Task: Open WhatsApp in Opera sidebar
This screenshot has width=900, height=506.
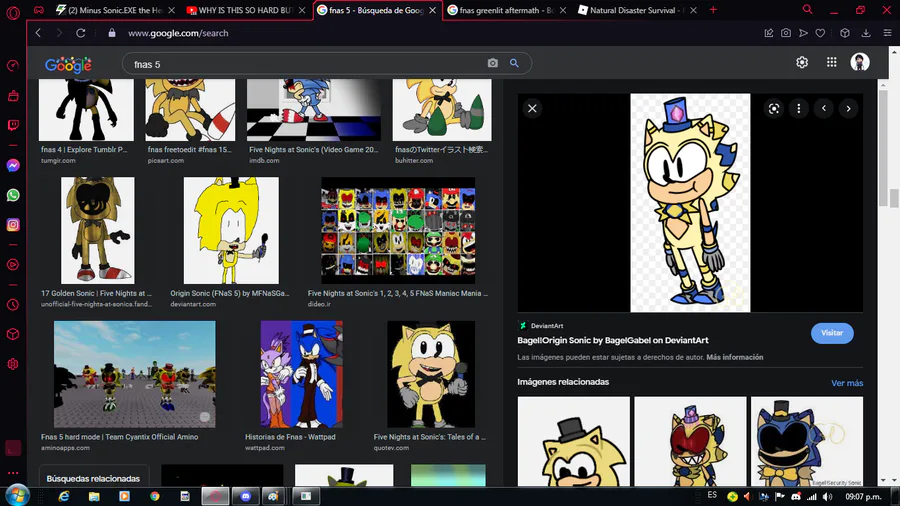Action: 13,195
